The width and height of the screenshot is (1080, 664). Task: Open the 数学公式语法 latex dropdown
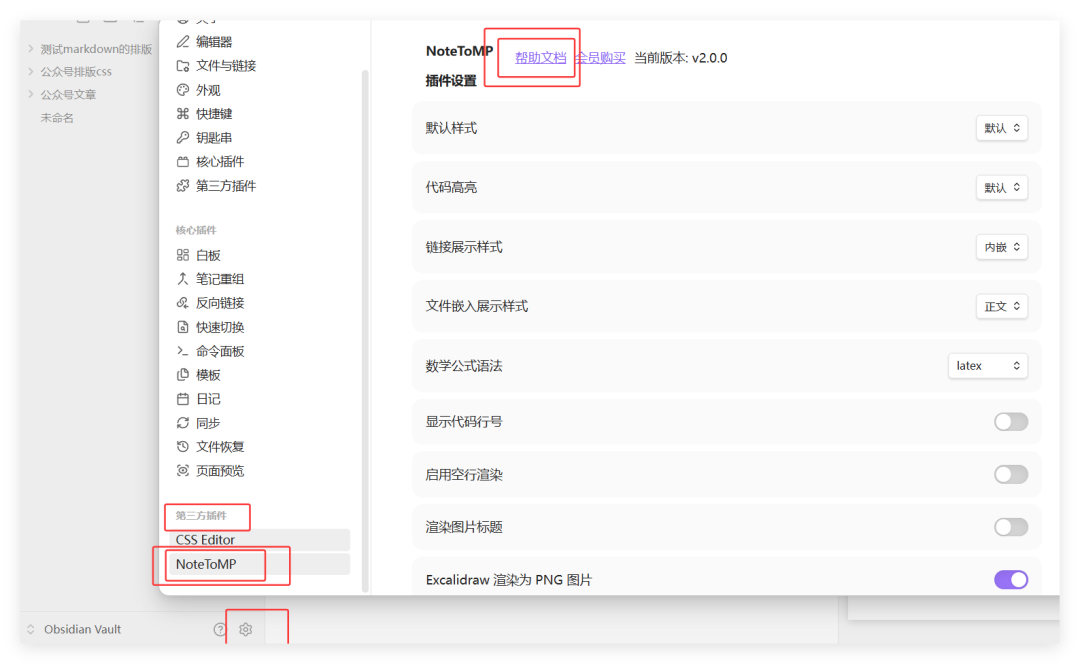pyautogui.click(x=988, y=365)
